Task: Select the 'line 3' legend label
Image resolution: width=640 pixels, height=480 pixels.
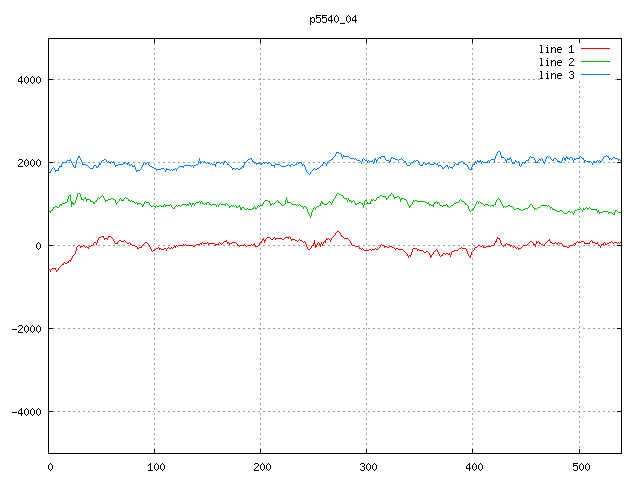Action: click(x=556, y=75)
